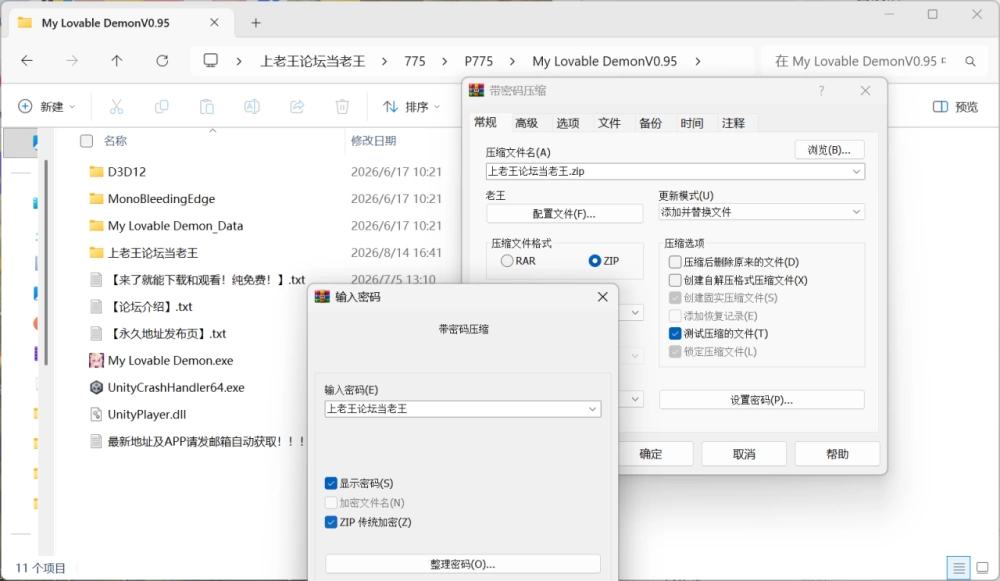Expand chevron after My Lovable DemonV0.95 breadcrumb

click(x=698, y=61)
